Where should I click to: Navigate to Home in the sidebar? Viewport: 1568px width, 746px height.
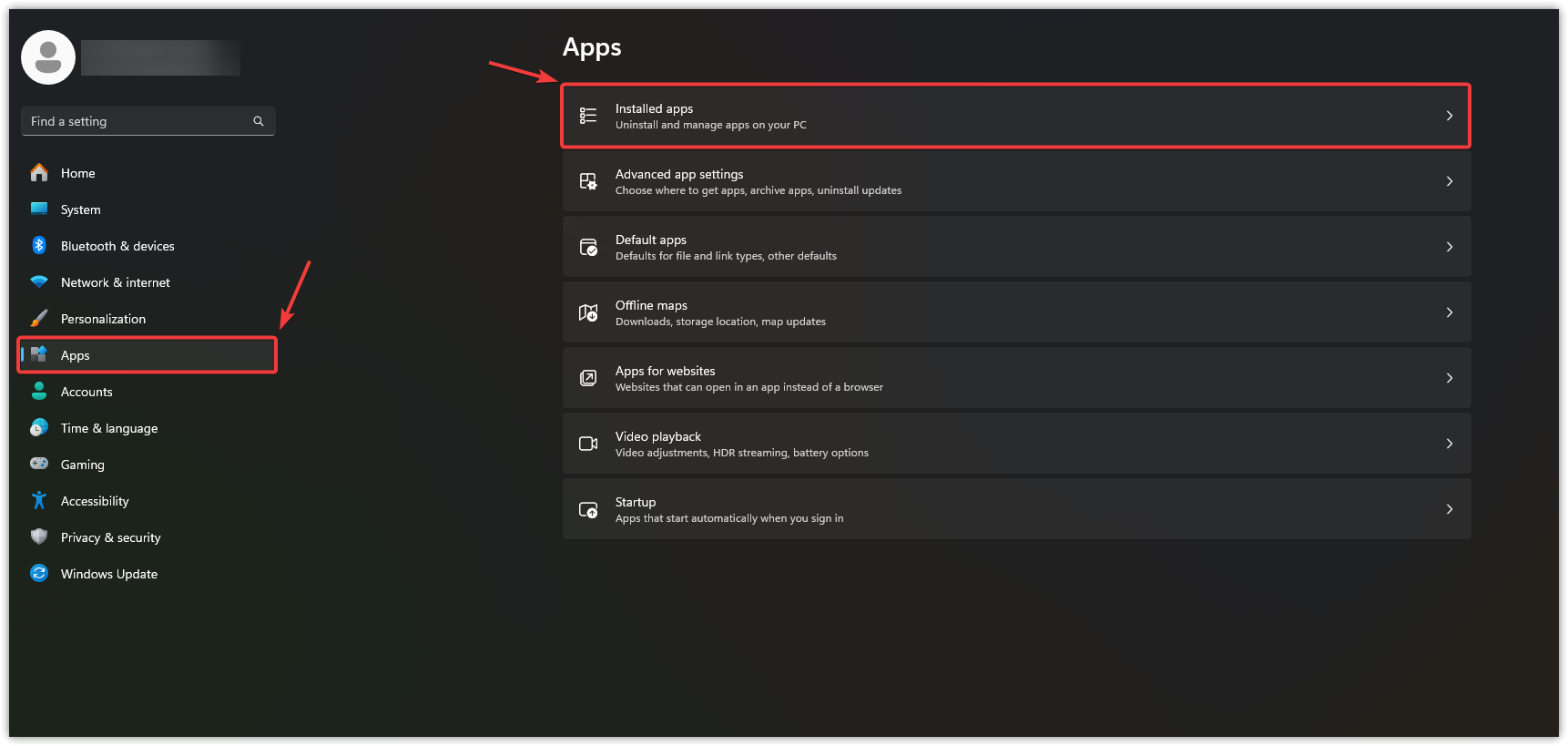[77, 173]
